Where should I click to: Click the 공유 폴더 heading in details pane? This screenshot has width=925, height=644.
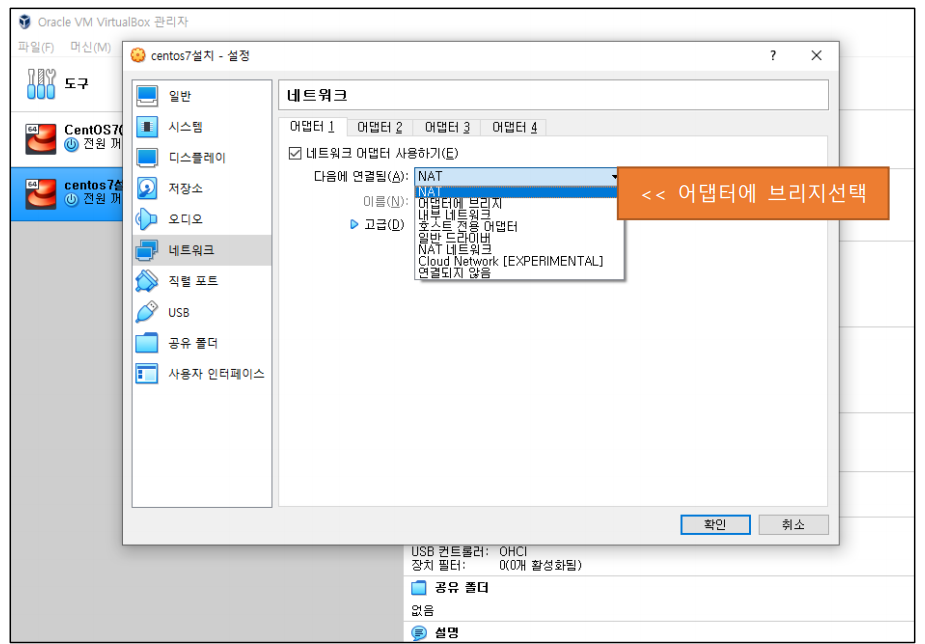(x=461, y=587)
